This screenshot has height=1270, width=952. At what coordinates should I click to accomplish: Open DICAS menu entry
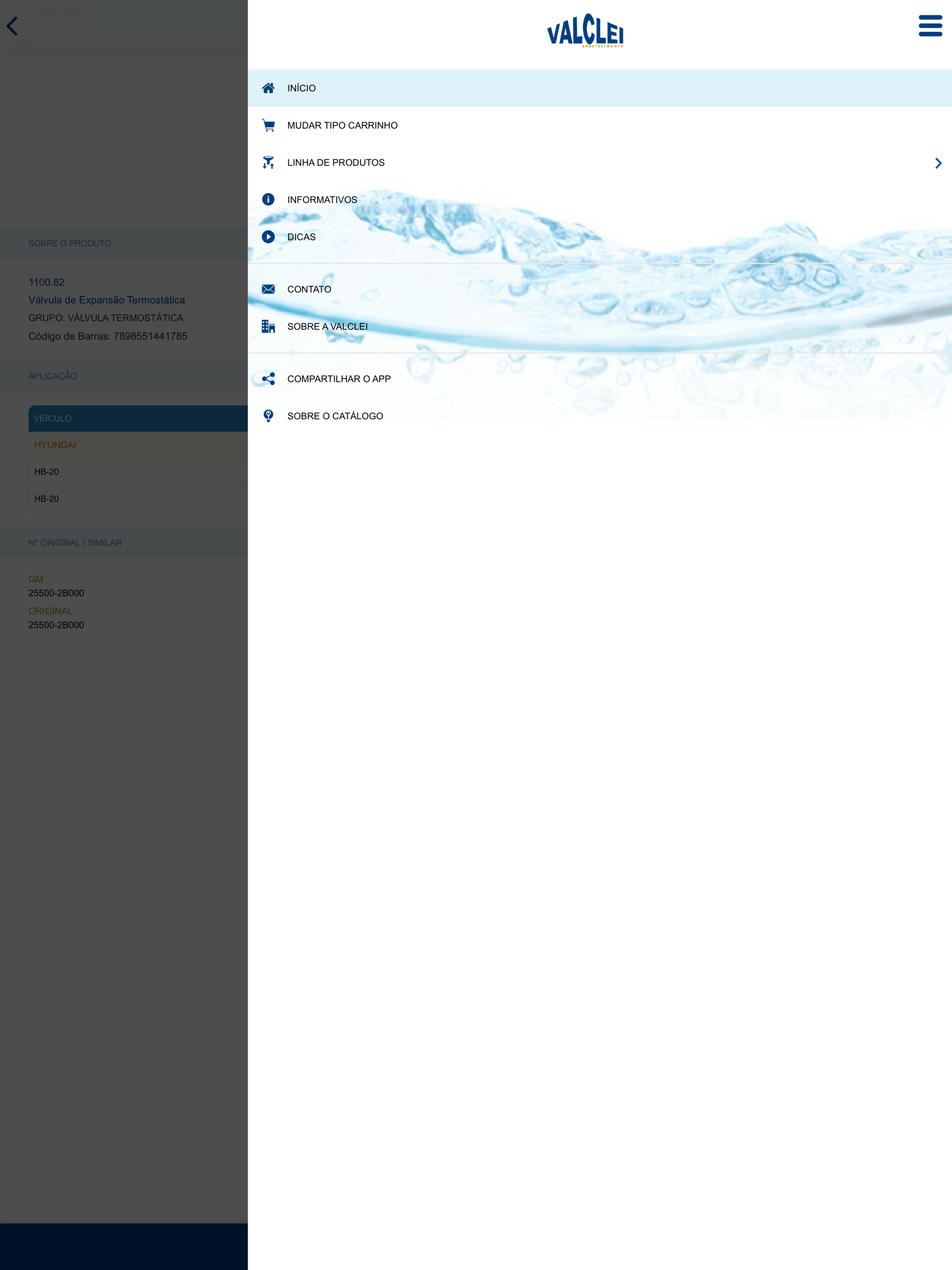(x=600, y=237)
